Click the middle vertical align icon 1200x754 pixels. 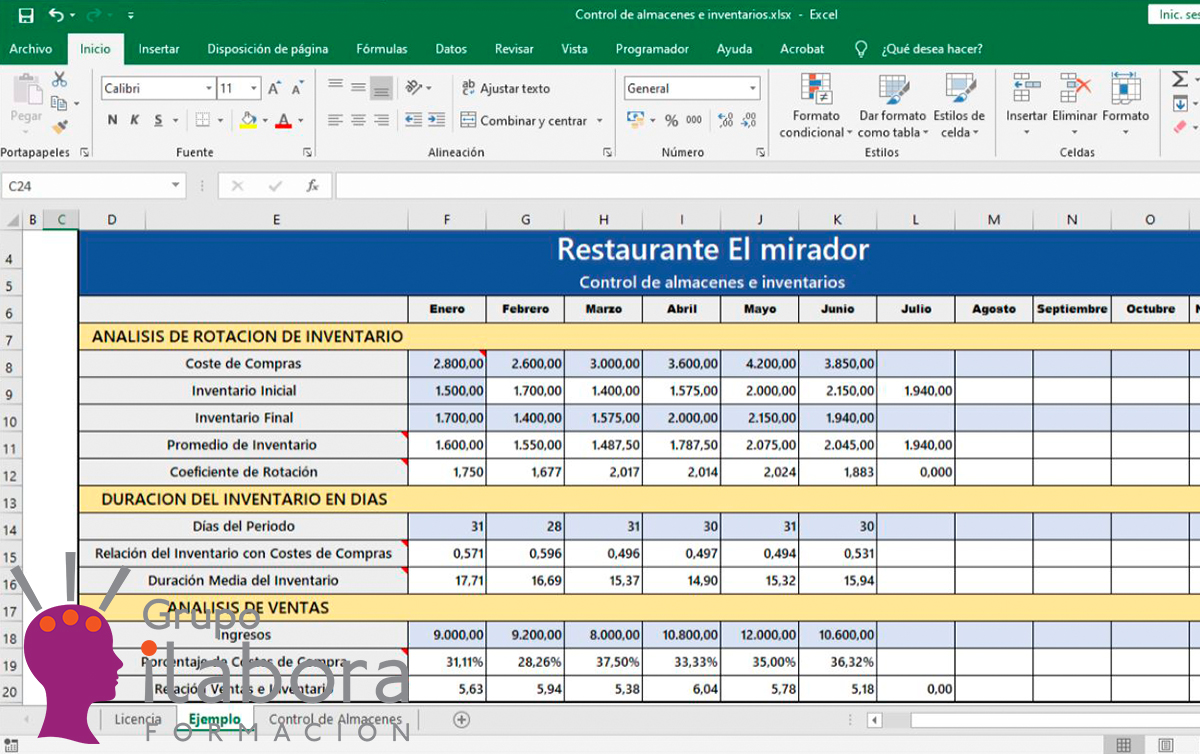tap(359, 88)
